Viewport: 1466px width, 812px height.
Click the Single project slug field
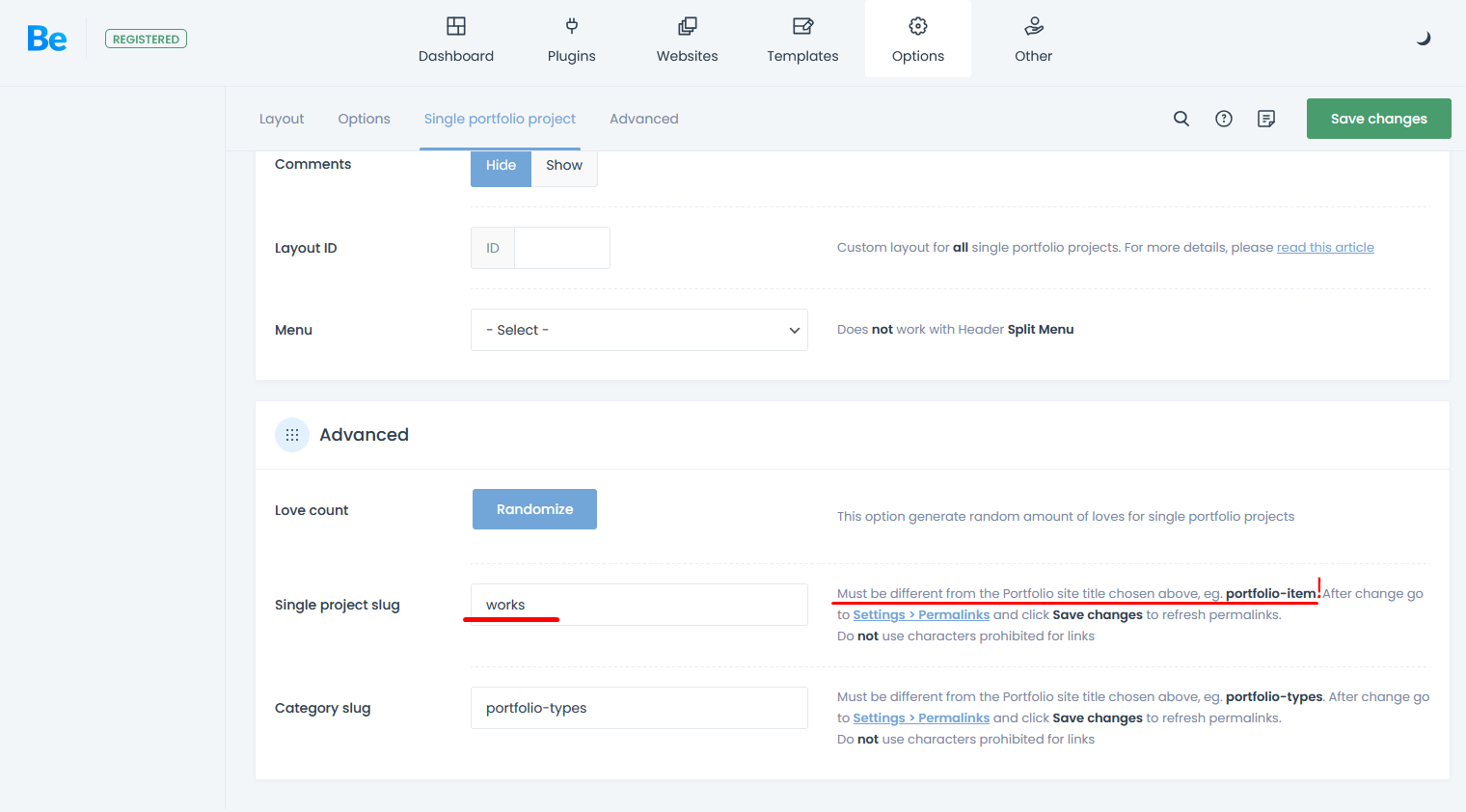(638, 605)
